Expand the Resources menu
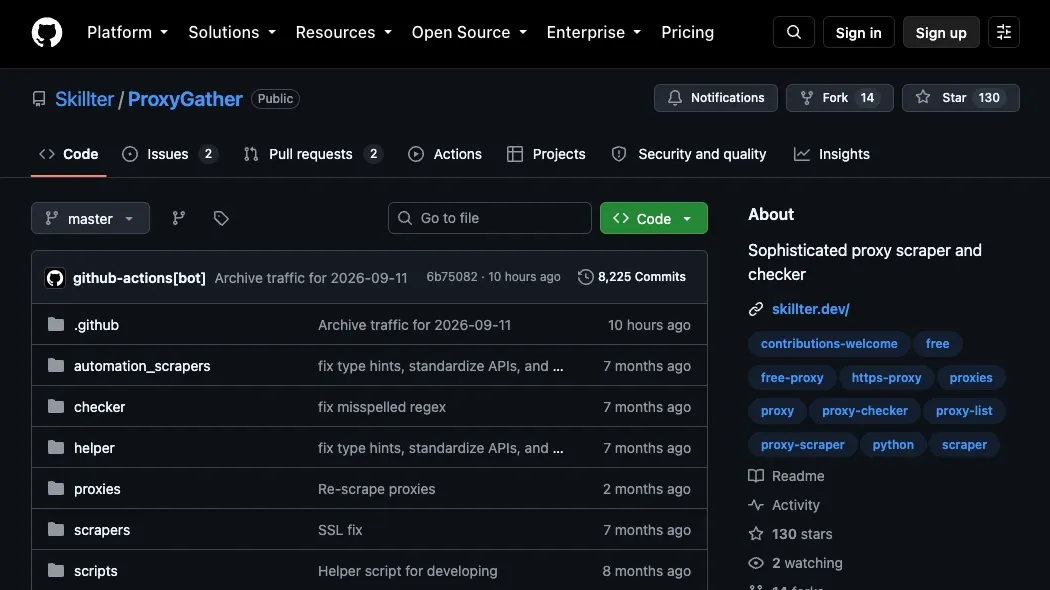Screen dimensions: 1050x590 pos(344,32)
